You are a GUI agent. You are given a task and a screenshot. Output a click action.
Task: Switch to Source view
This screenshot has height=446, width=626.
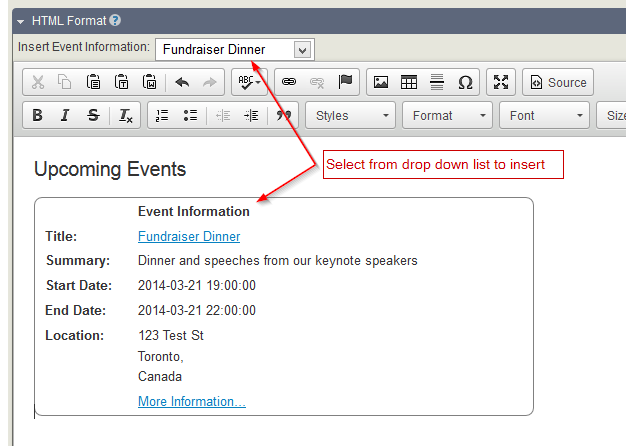coord(558,82)
